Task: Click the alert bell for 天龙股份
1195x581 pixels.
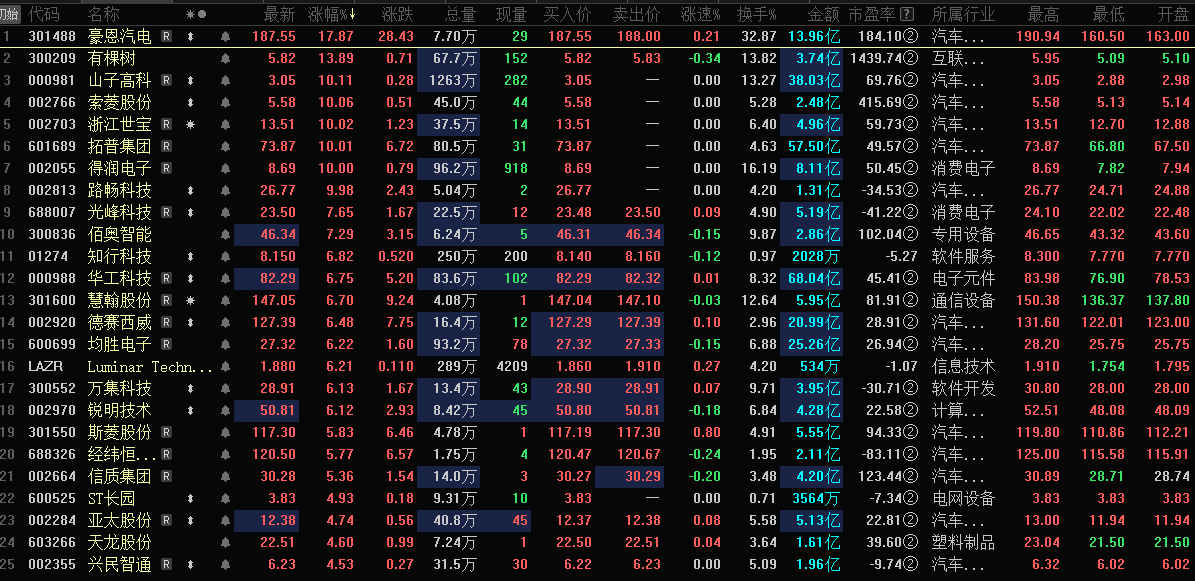Action: (x=225, y=543)
